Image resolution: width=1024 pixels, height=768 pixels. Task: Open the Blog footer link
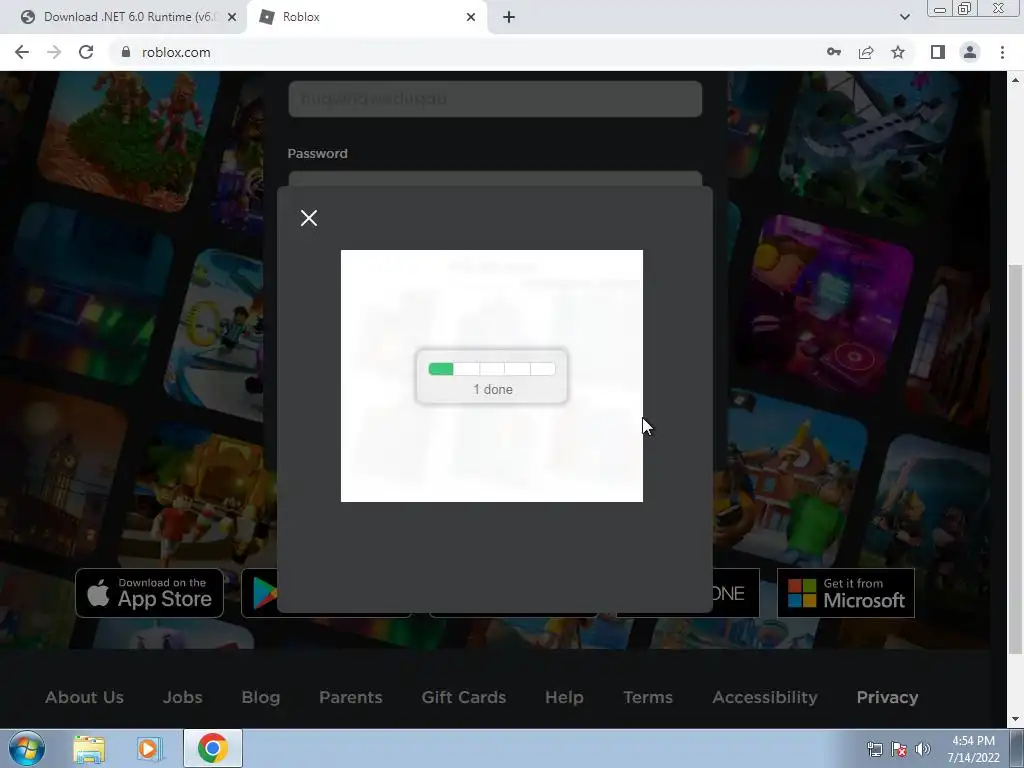(261, 697)
